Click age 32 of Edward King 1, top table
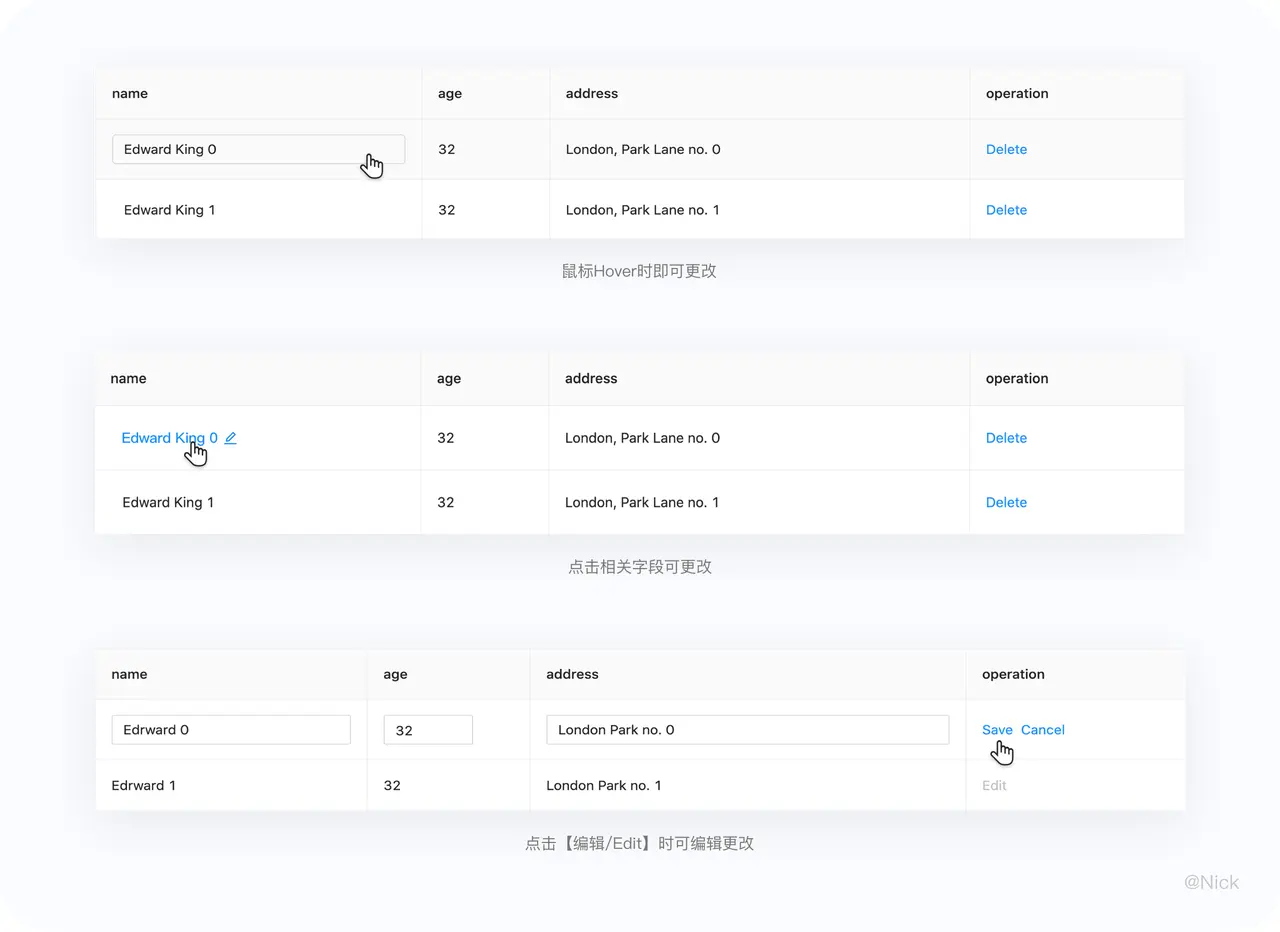Viewport: 1280px width, 932px height. [x=446, y=210]
